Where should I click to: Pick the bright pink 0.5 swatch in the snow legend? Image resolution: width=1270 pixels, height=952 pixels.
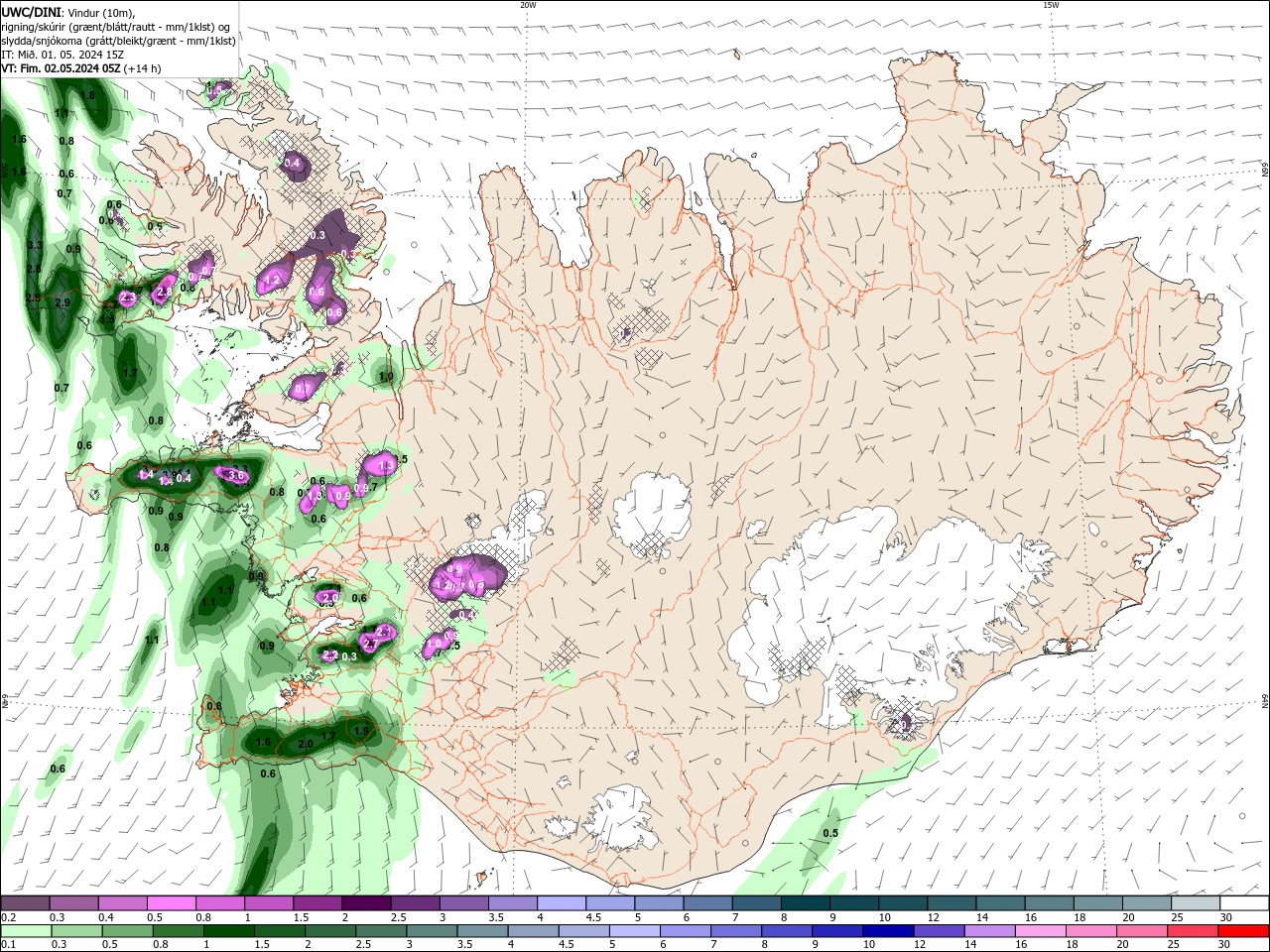(x=171, y=903)
